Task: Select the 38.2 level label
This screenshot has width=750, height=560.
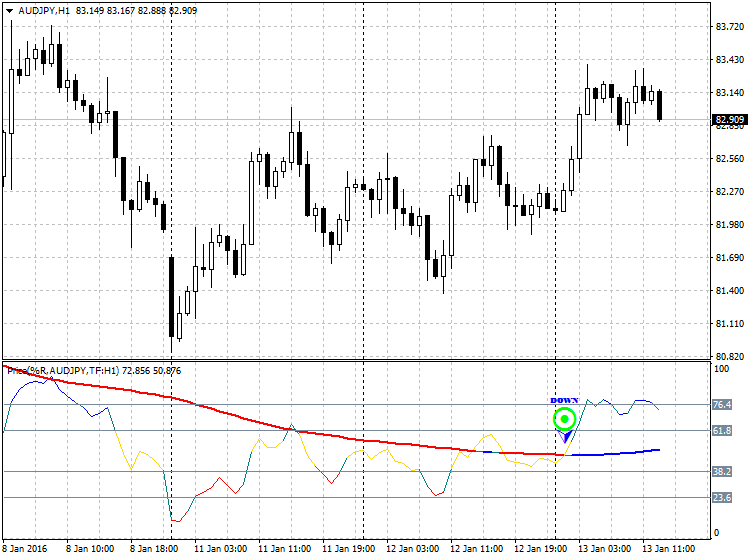Action: tap(722, 471)
